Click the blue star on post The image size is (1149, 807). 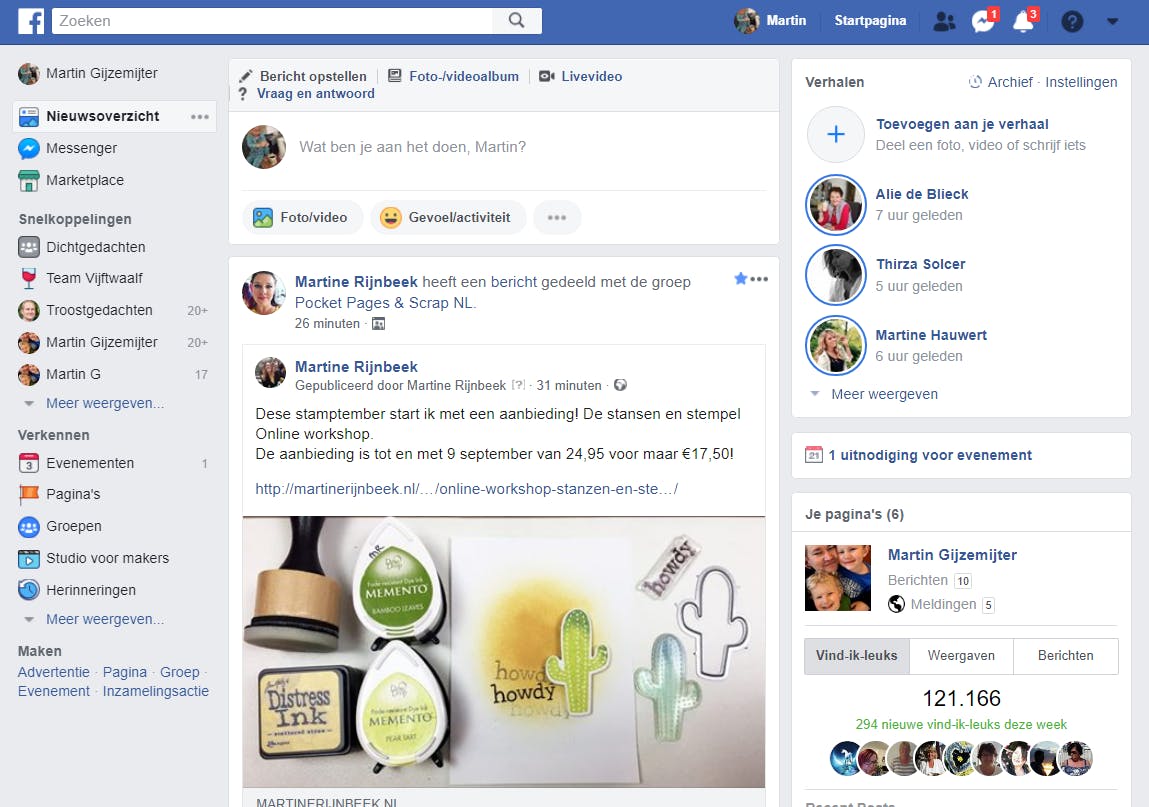(741, 279)
